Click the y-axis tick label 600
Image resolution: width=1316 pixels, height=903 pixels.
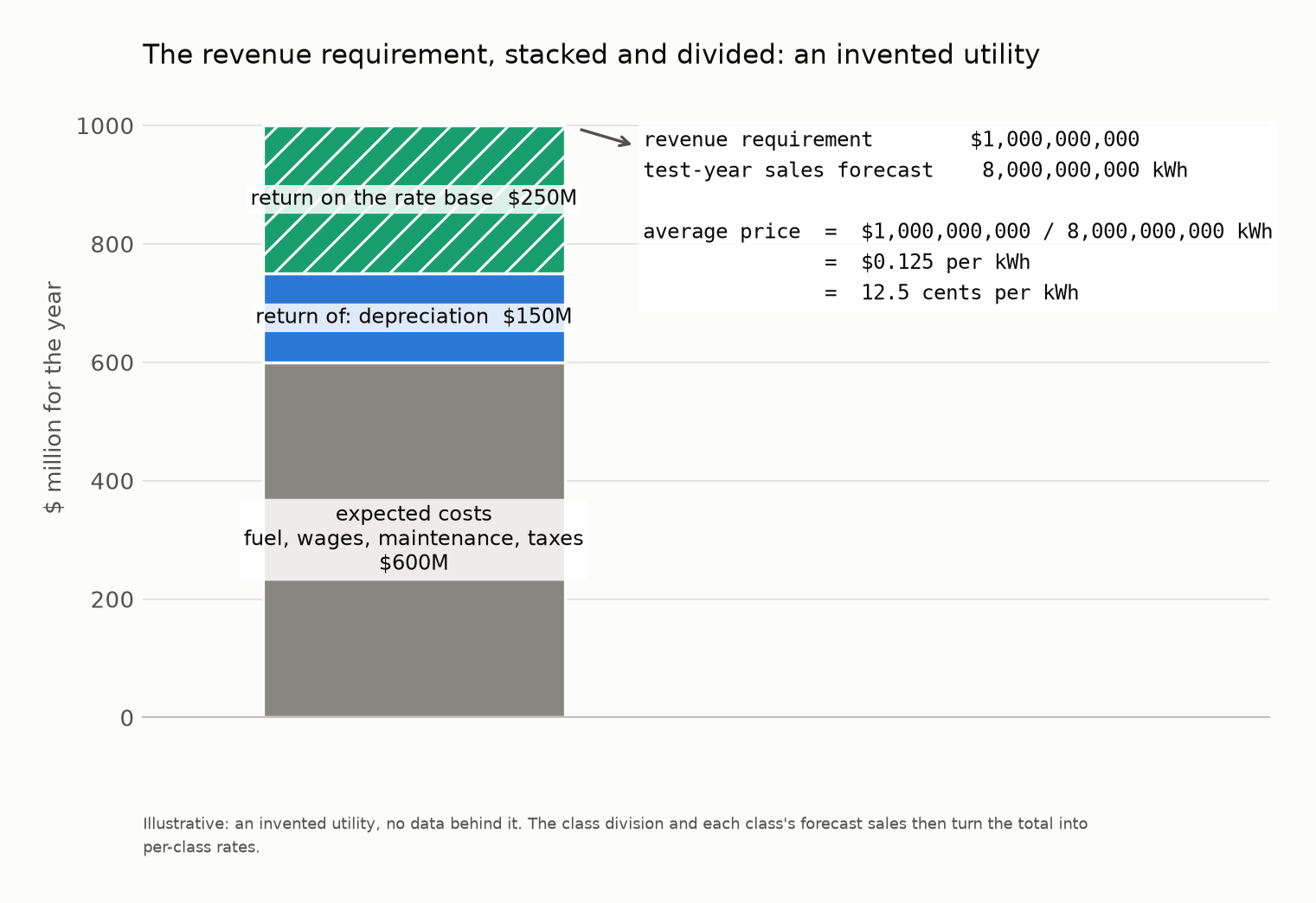coord(112,363)
